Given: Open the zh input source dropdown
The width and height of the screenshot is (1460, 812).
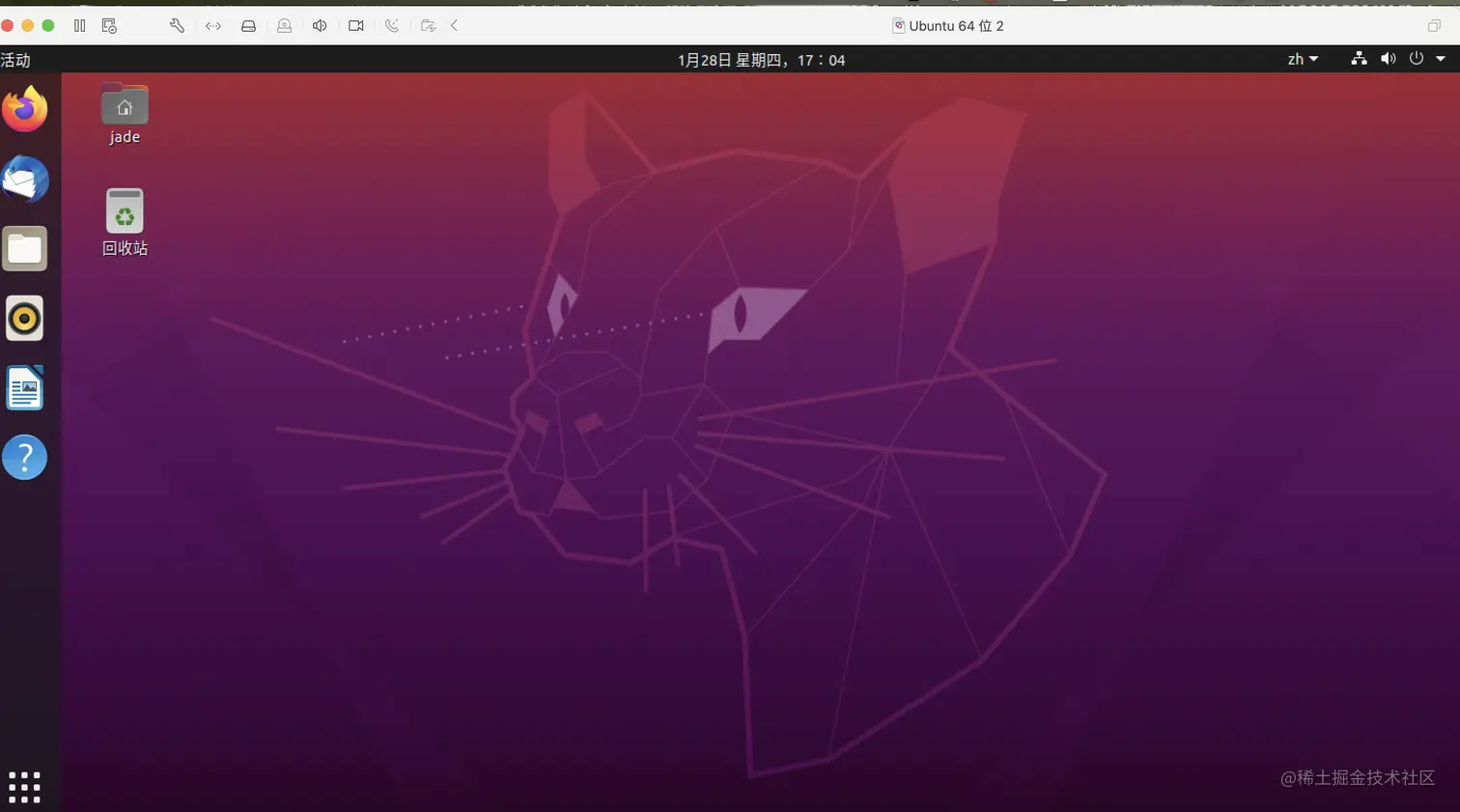Looking at the screenshot, I should [1303, 59].
